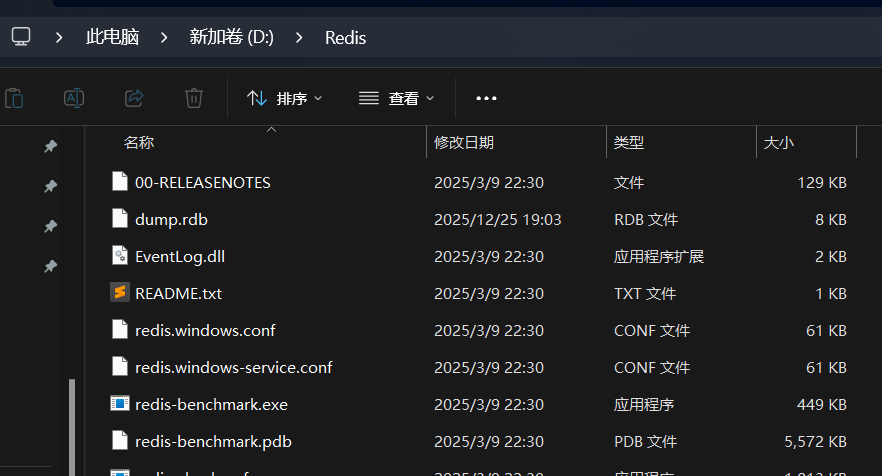Select the redis.windows-service.conf file icon
Image resolution: width=882 pixels, height=476 pixels.
[x=120, y=366]
